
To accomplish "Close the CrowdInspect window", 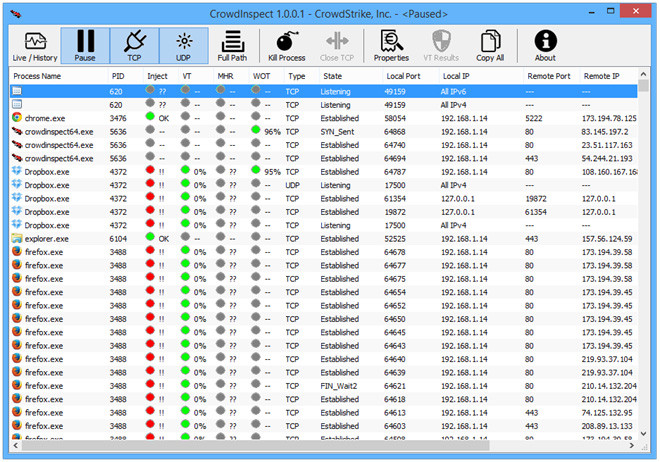I will [636, 11].
